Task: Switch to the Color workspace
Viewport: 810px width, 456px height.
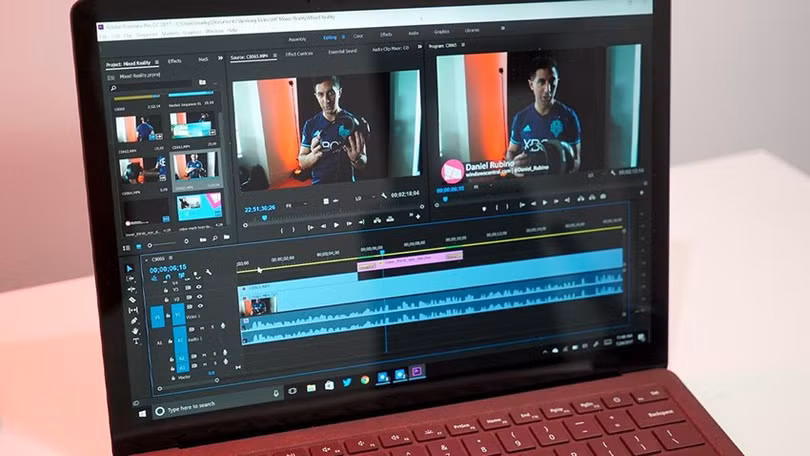Action: pyautogui.click(x=358, y=36)
